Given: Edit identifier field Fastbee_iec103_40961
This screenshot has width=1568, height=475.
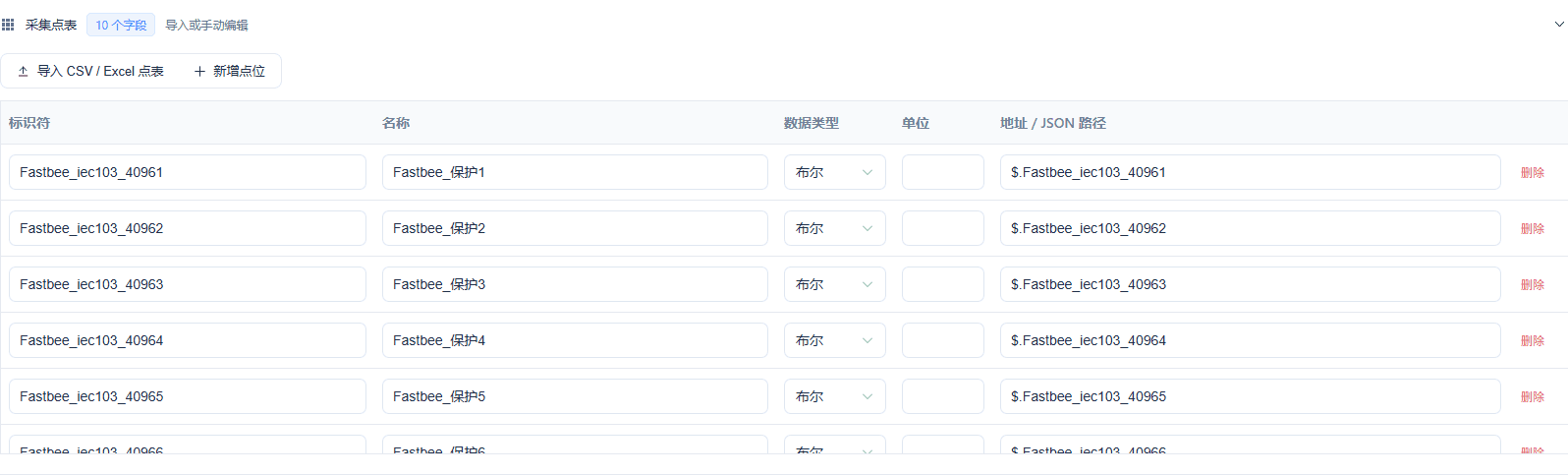Looking at the screenshot, I should click(188, 172).
